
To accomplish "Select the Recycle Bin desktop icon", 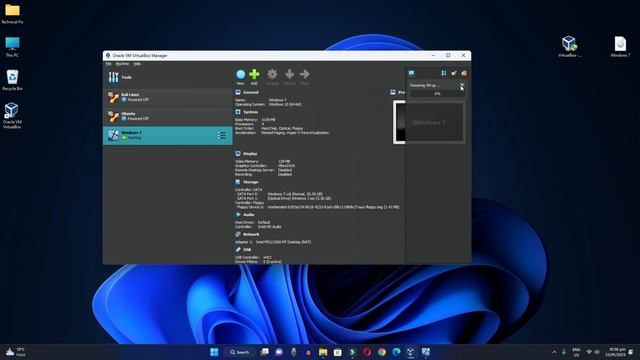I will pos(12,80).
